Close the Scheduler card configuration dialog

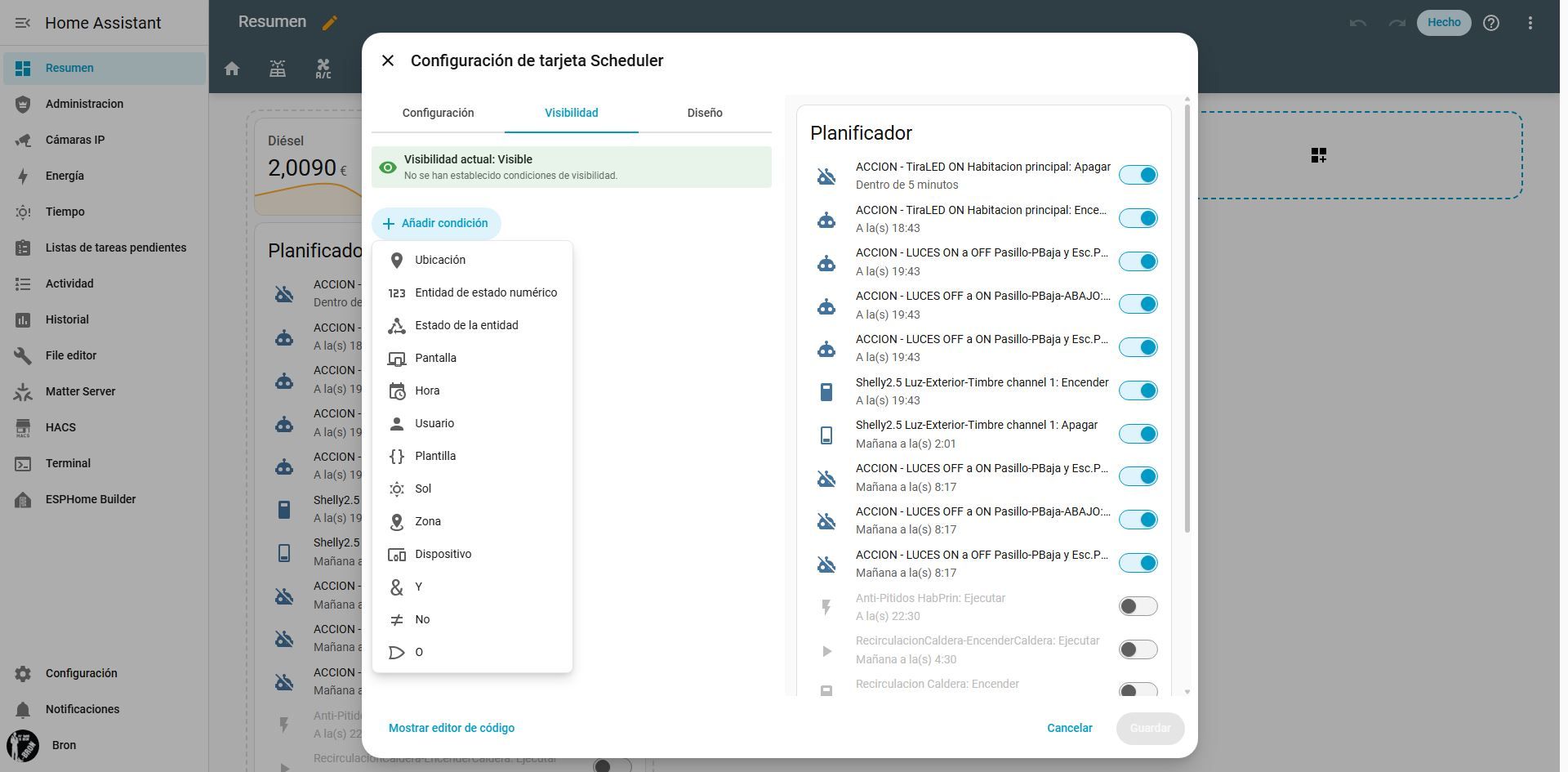coord(388,60)
